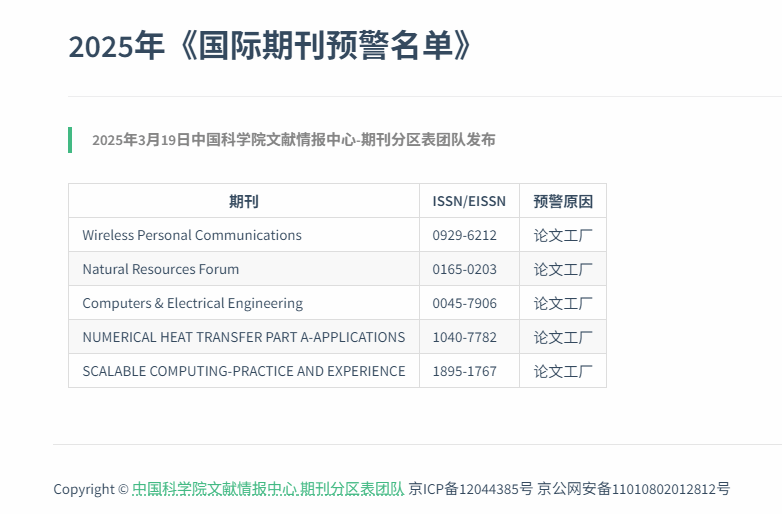The width and height of the screenshot is (782, 514).
Task: Click the 京ICP备12044385号 footer text
Action: coord(471,489)
